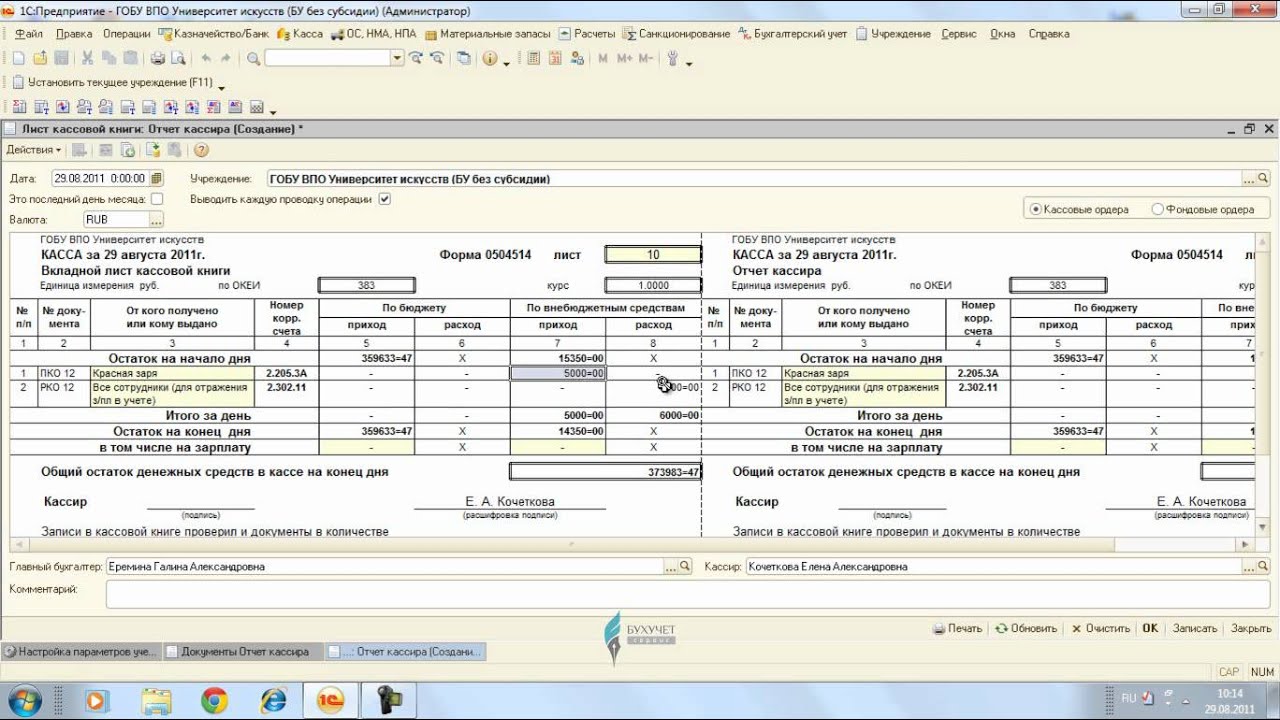
Task: Click the calendar picker icon beside Дата
Action: click(x=155, y=179)
